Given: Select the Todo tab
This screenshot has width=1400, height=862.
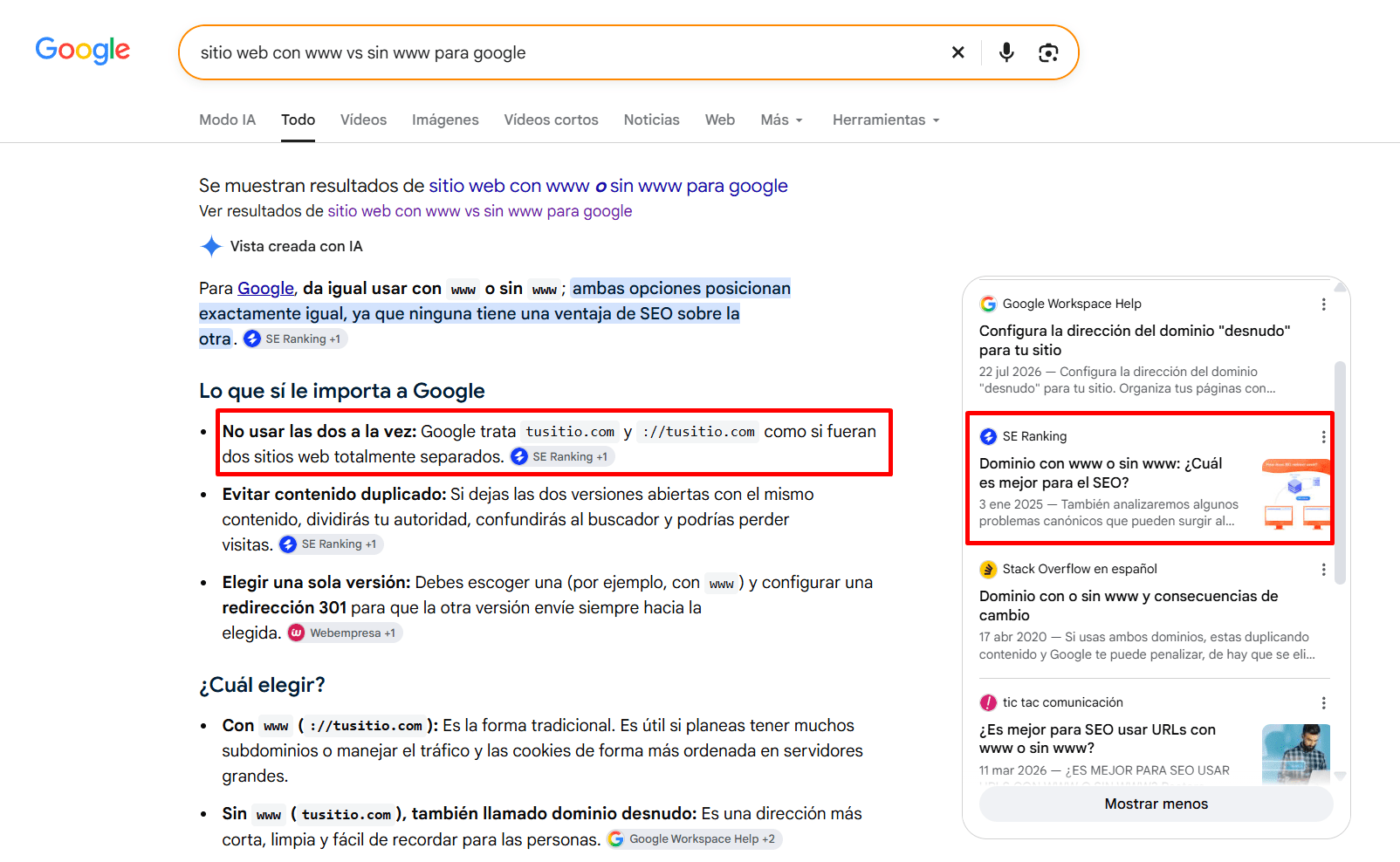Looking at the screenshot, I should pyautogui.click(x=298, y=120).
